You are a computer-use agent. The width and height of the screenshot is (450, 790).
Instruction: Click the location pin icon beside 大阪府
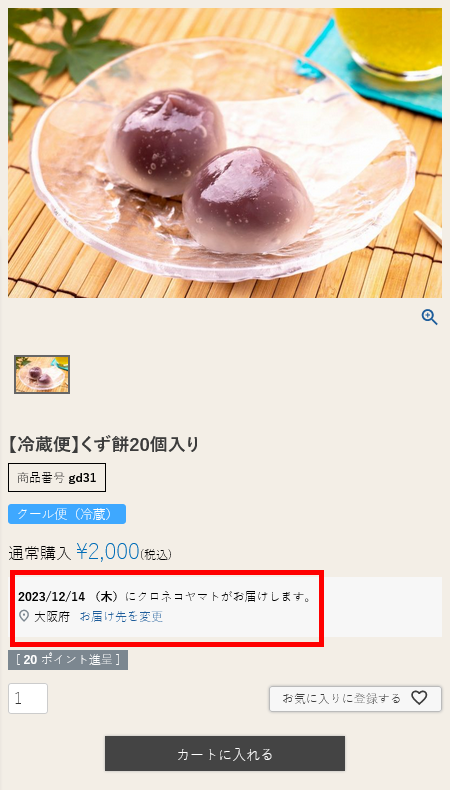[x=24, y=616]
